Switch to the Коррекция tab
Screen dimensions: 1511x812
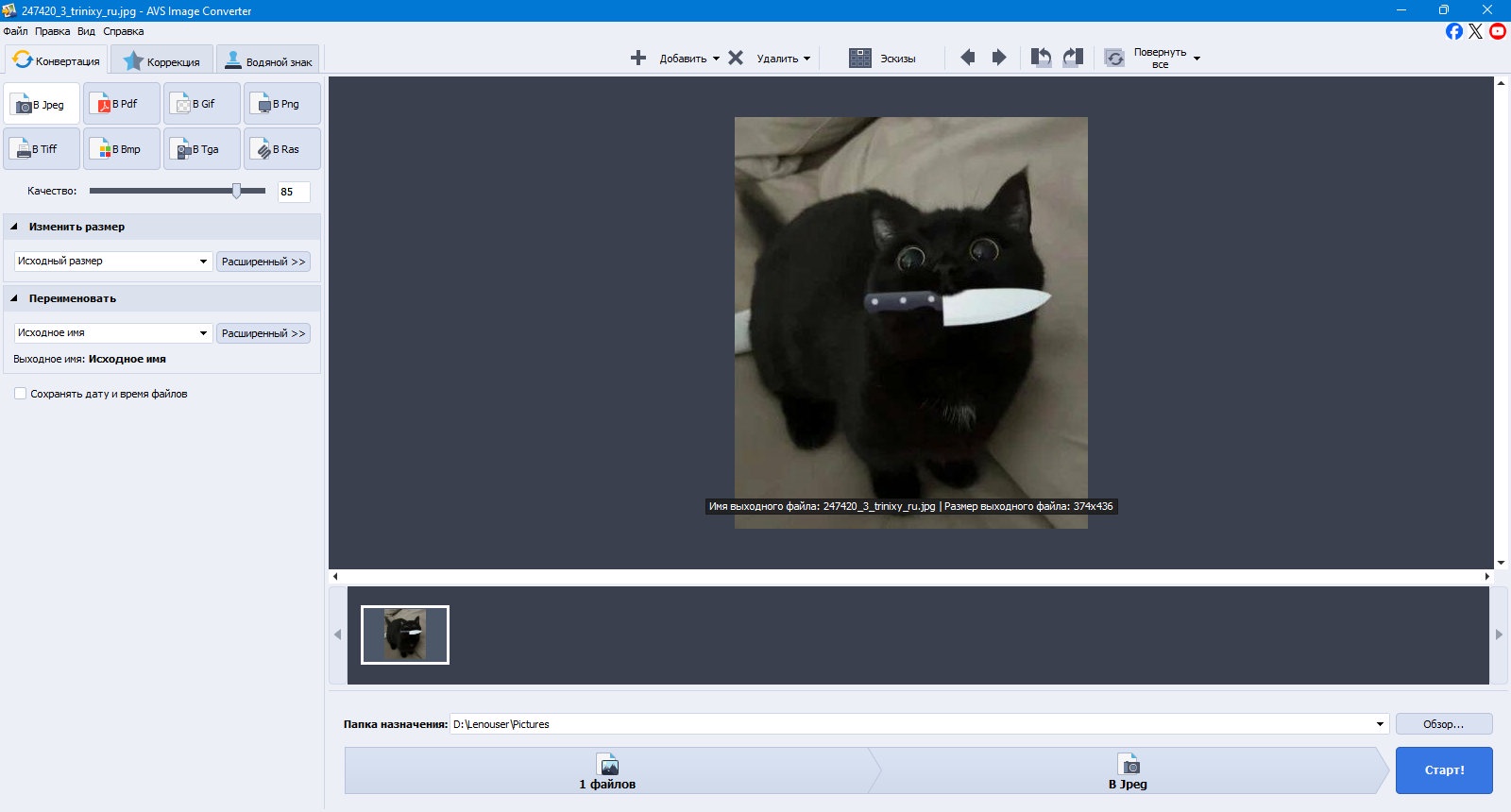(x=161, y=61)
